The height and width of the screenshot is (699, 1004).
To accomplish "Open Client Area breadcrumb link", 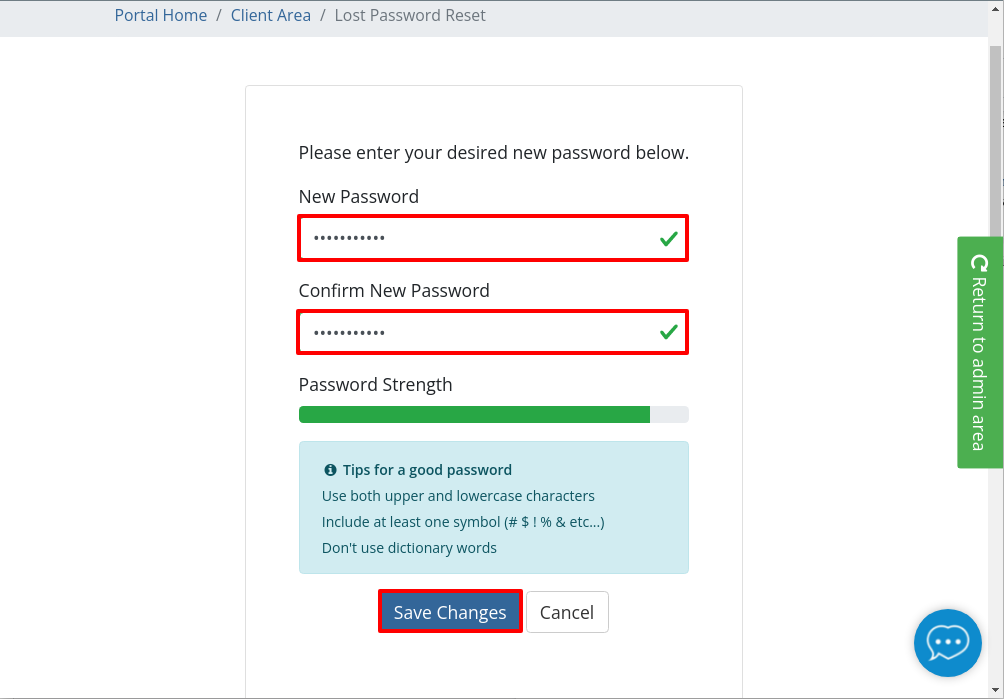I will coord(271,15).
